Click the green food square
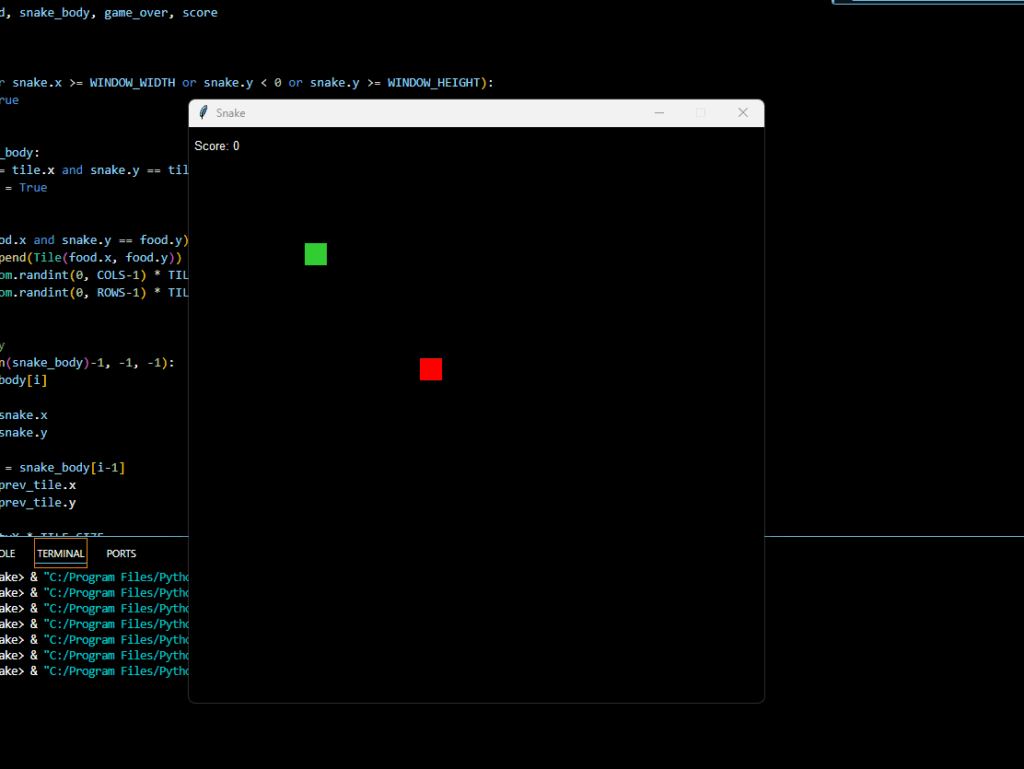 click(316, 254)
